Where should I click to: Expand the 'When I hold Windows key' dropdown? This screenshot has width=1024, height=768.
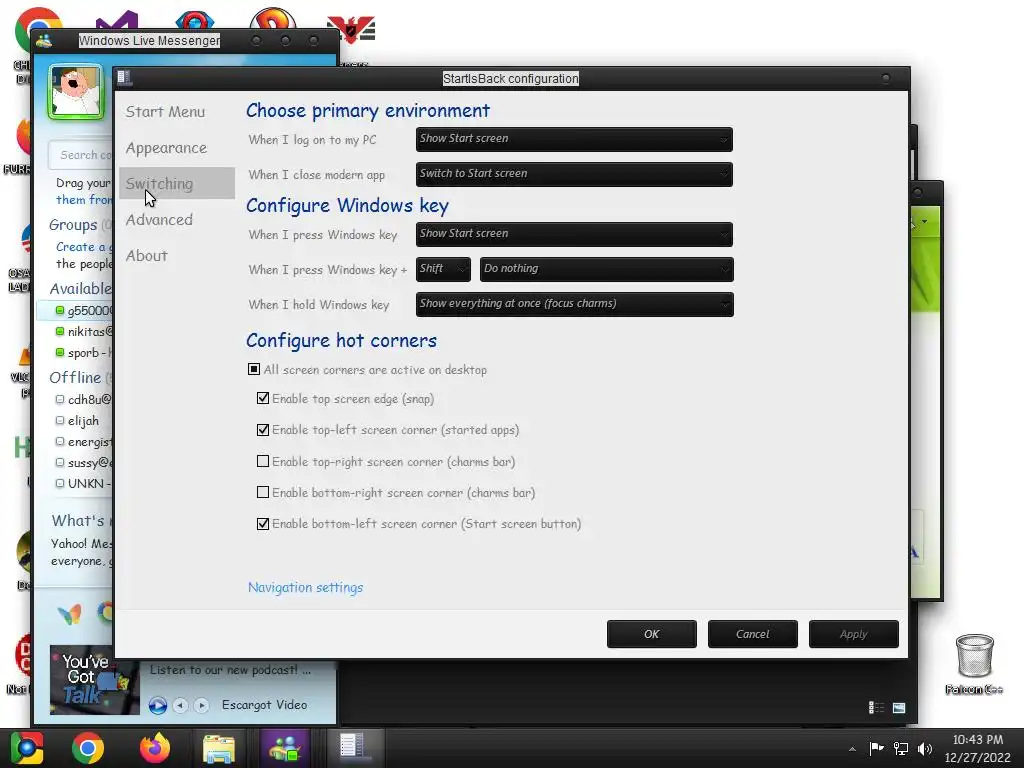[575, 304]
